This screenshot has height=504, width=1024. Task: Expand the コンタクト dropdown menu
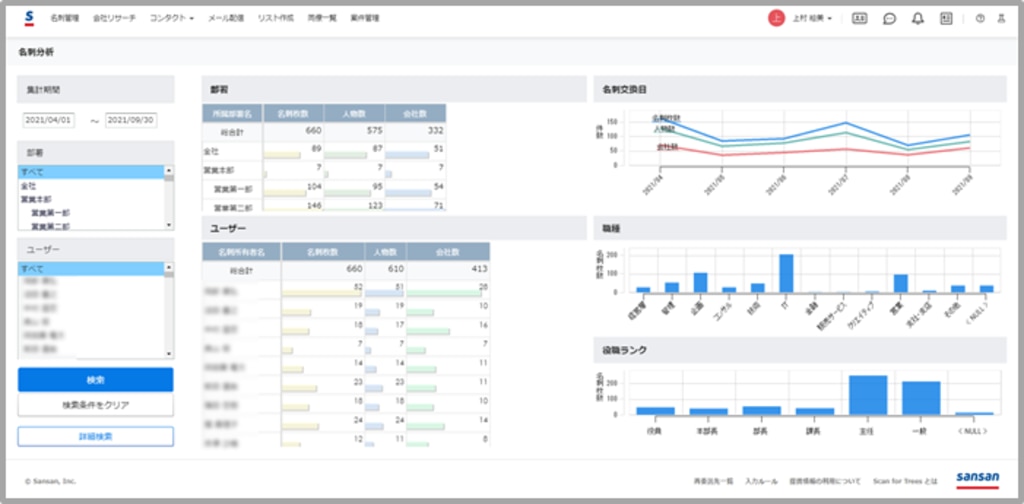click(172, 19)
